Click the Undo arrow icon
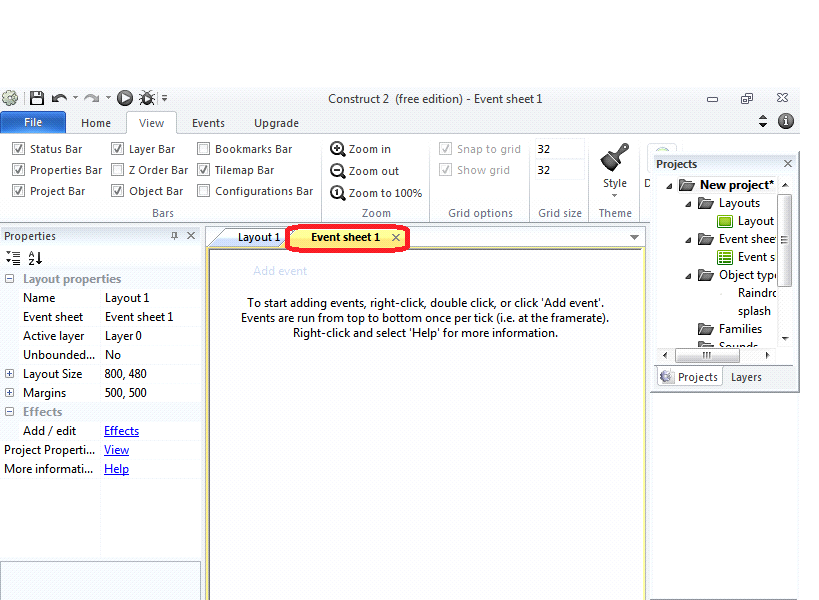Image resolution: width=819 pixels, height=600 pixels. coord(59,98)
